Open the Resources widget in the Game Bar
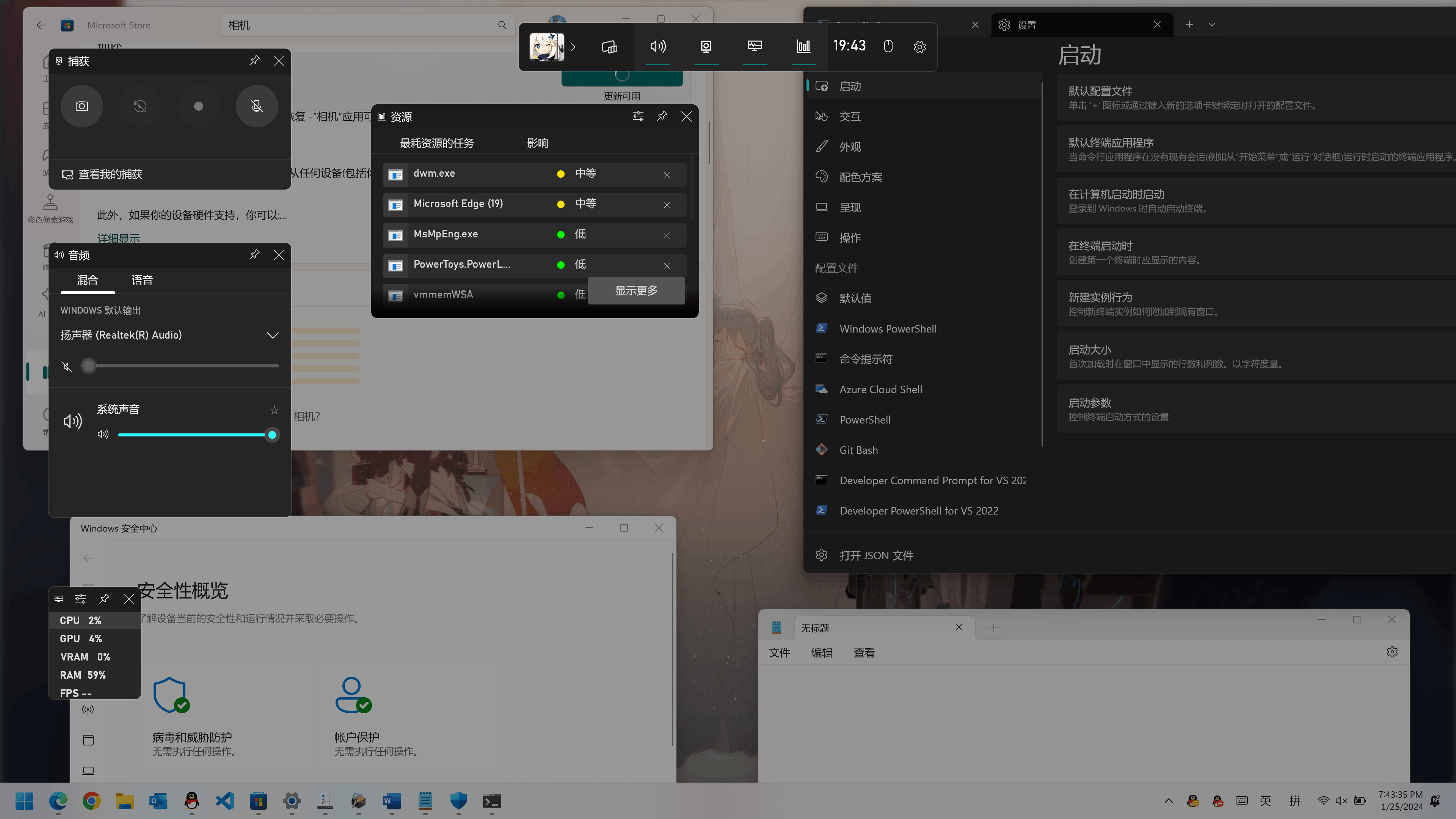Screen dimensions: 1456x819 point(803,46)
